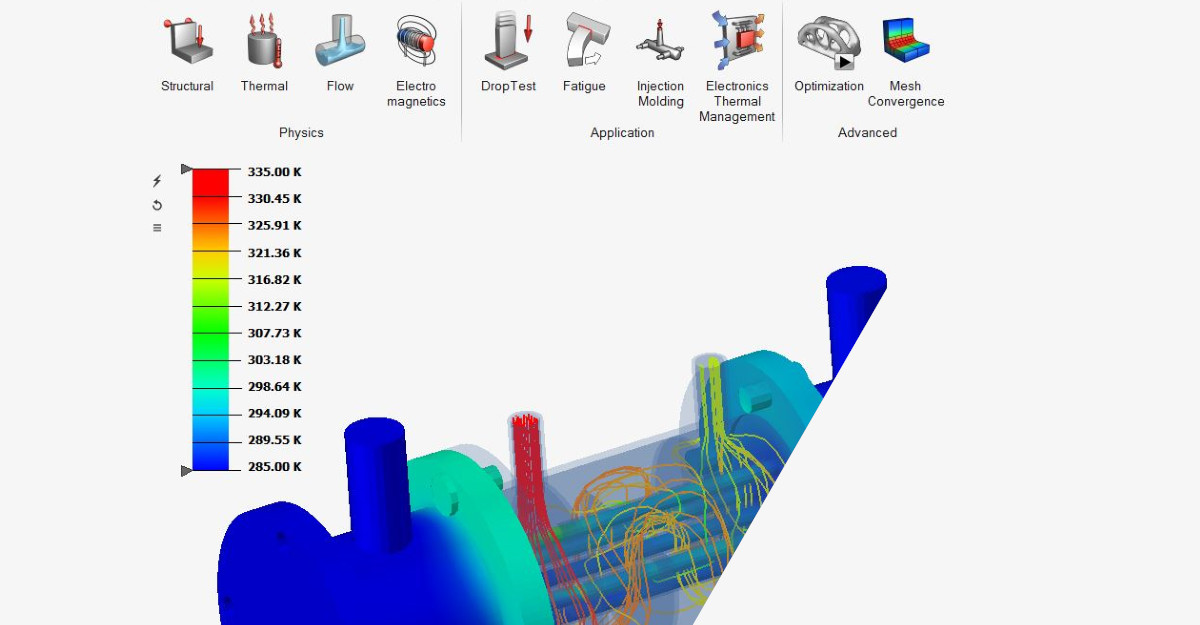Click the Application ribbon group label
Image resolution: width=1200 pixels, height=625 pixels.
[x=622, y=132]
